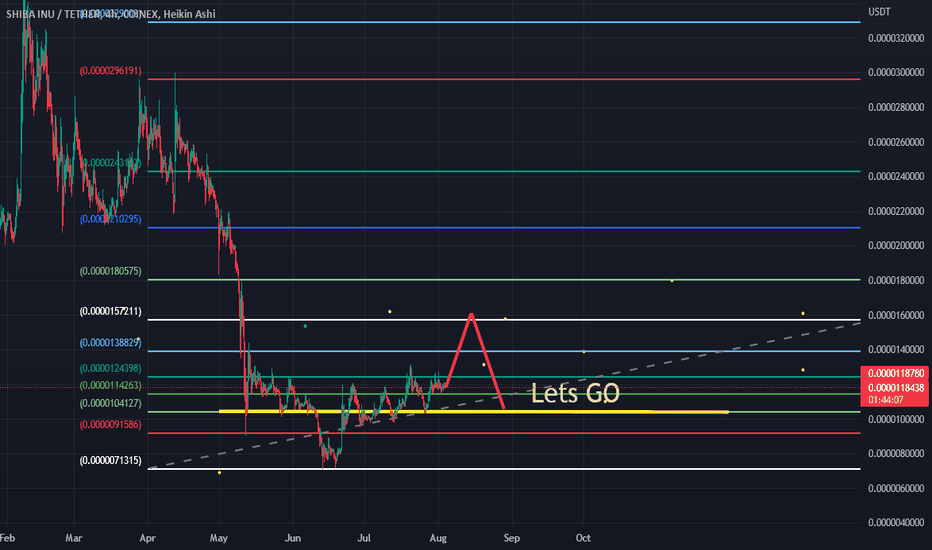This screenshot has width=932, height=550.
Task: Click the SHIBA INU / TETHER chart title
Action: click(x=111, y=14)
